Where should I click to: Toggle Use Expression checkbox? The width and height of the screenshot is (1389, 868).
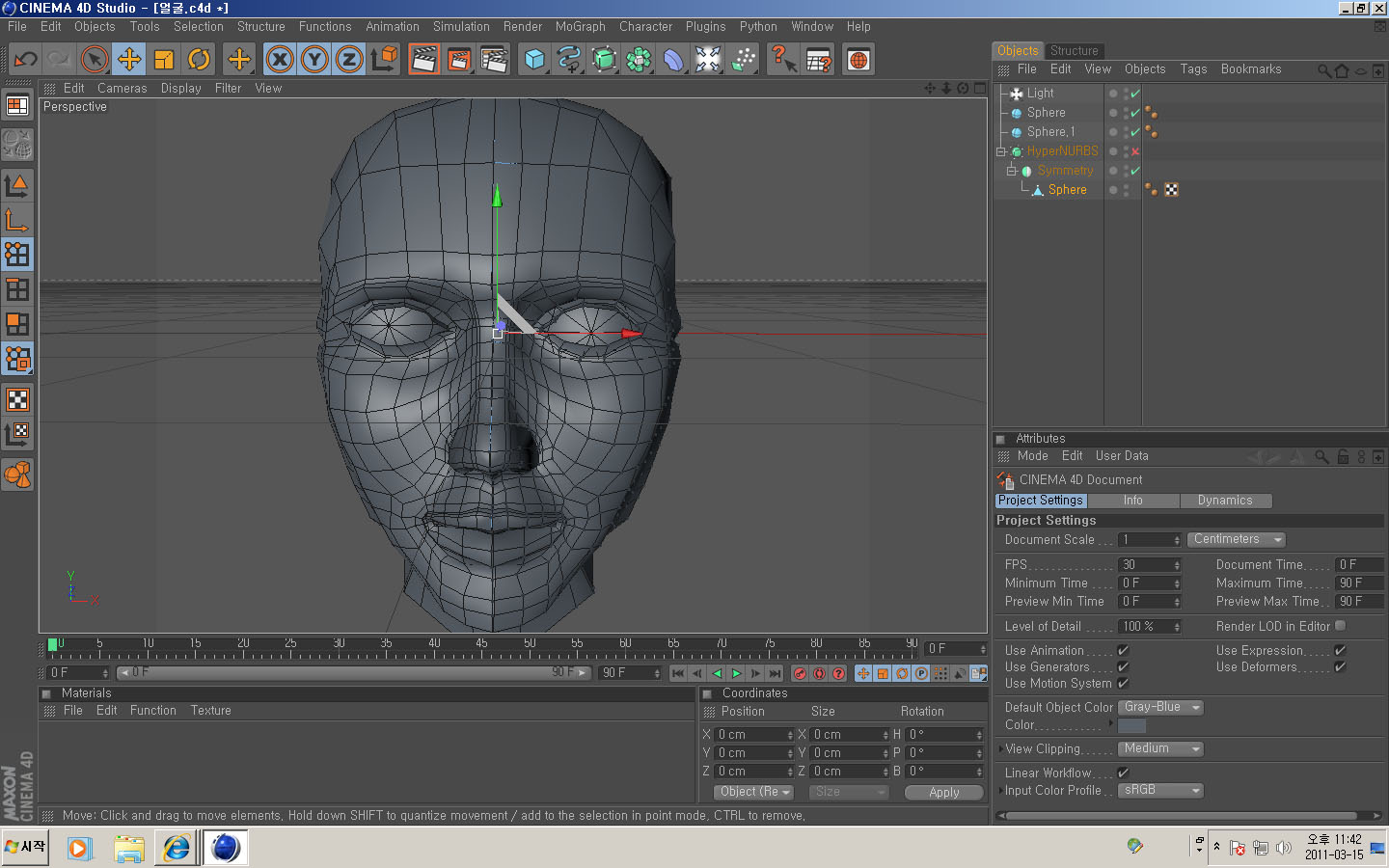point(1340,651)
